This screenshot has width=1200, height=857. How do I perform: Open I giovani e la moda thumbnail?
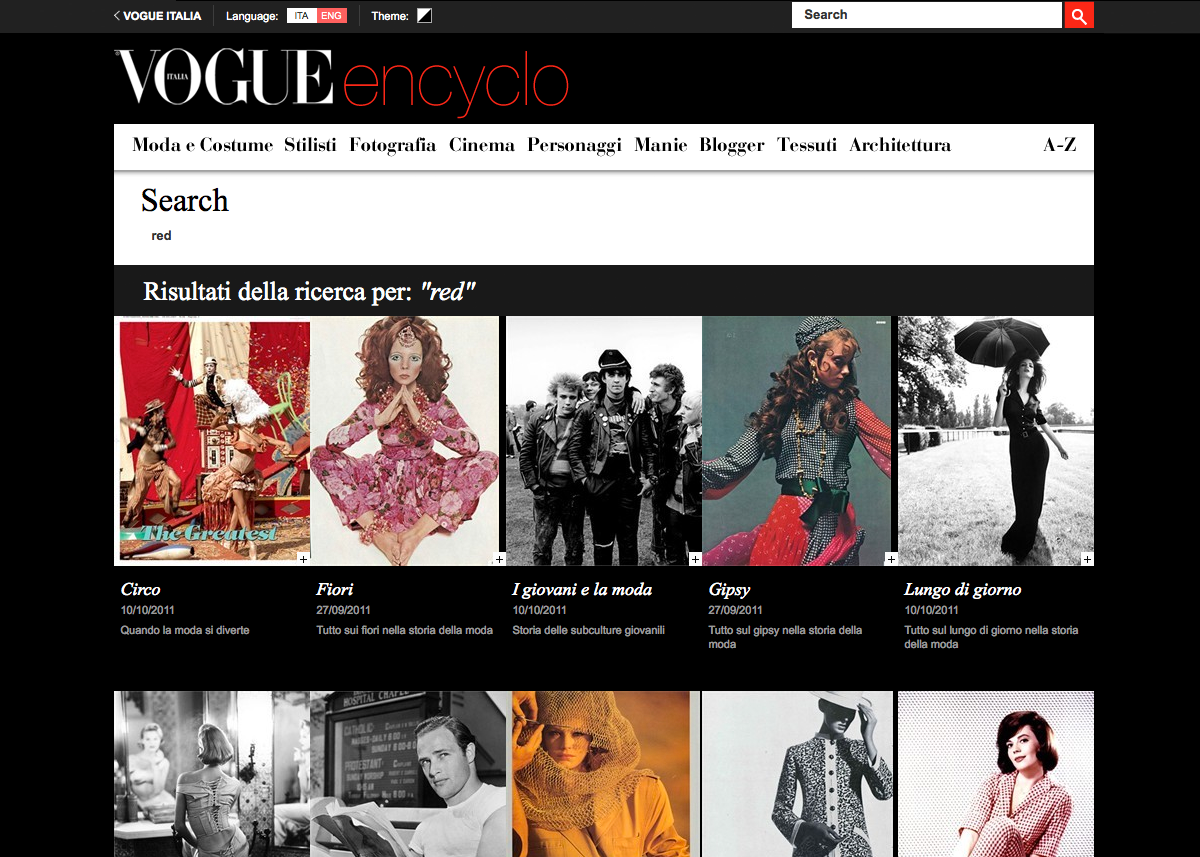[x=604, y=441]
